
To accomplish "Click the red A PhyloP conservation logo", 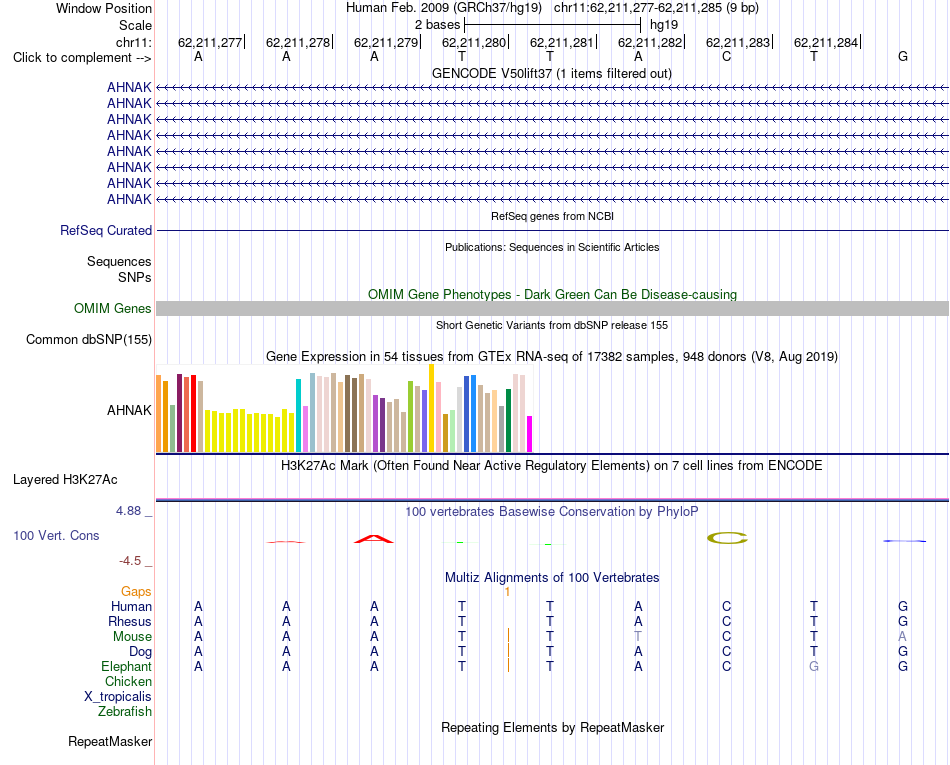I will 374,538.
